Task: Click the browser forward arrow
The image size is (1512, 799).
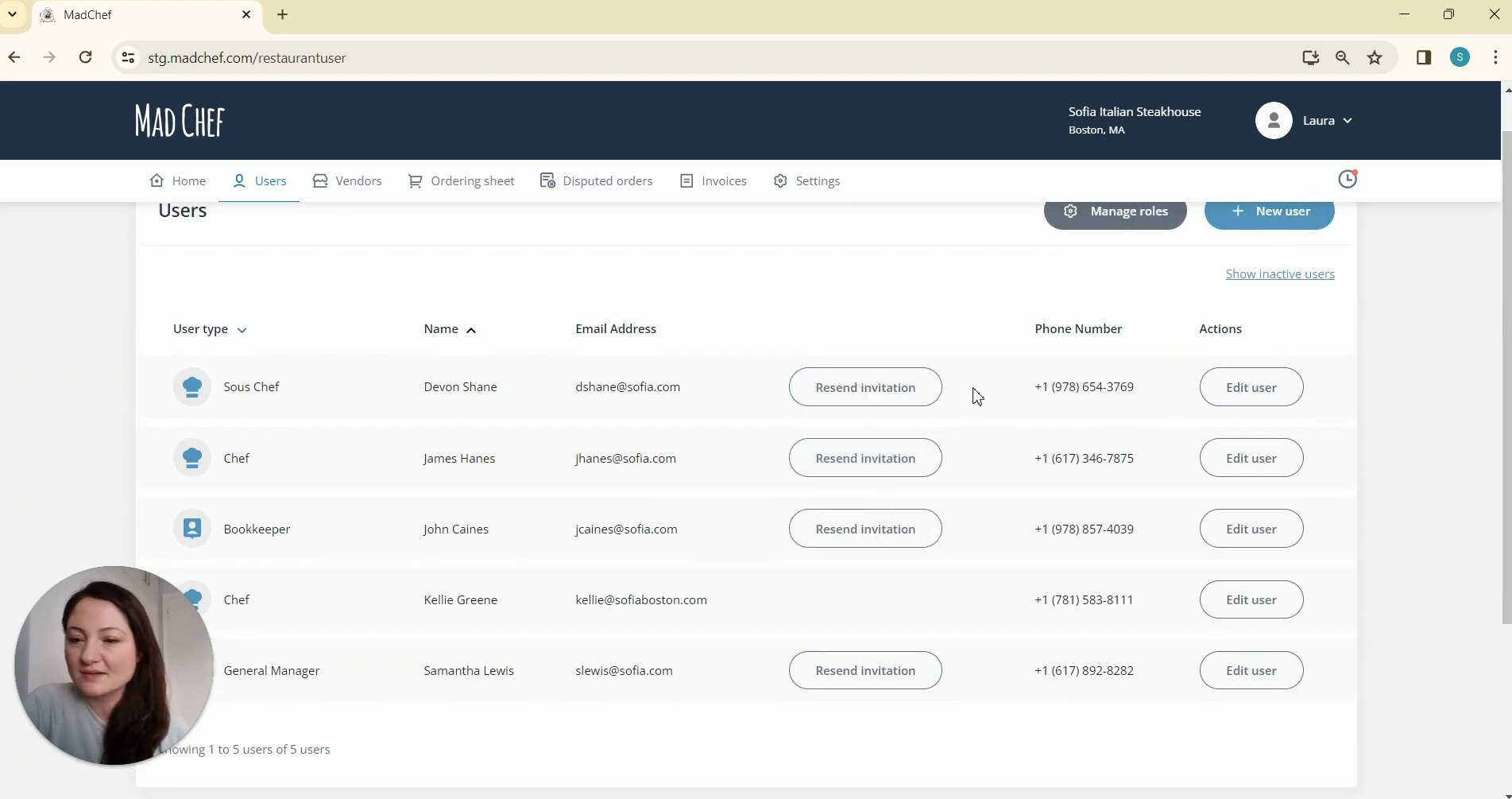Action: point(49,58)
